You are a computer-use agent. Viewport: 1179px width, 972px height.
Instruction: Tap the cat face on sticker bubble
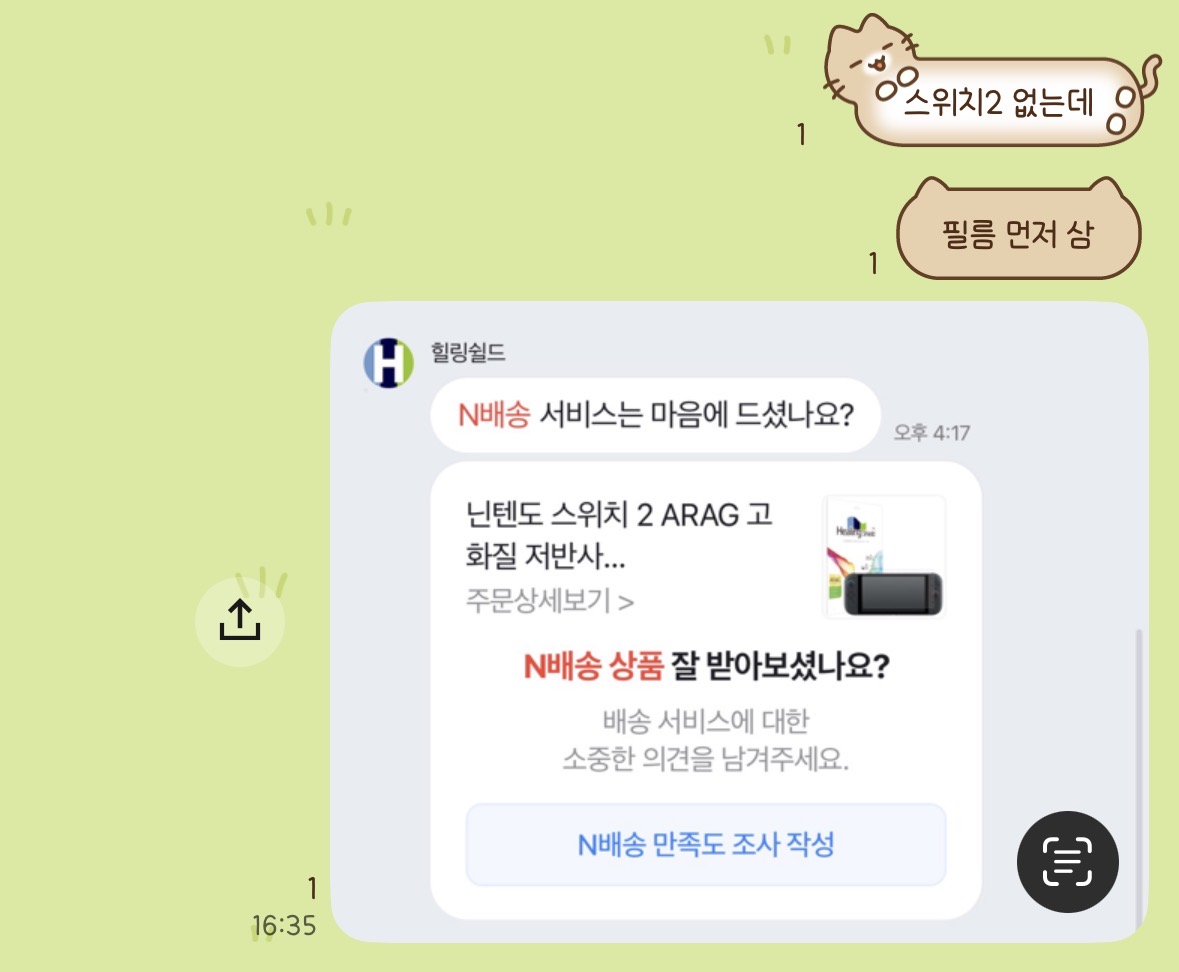(x=871, y=58)
